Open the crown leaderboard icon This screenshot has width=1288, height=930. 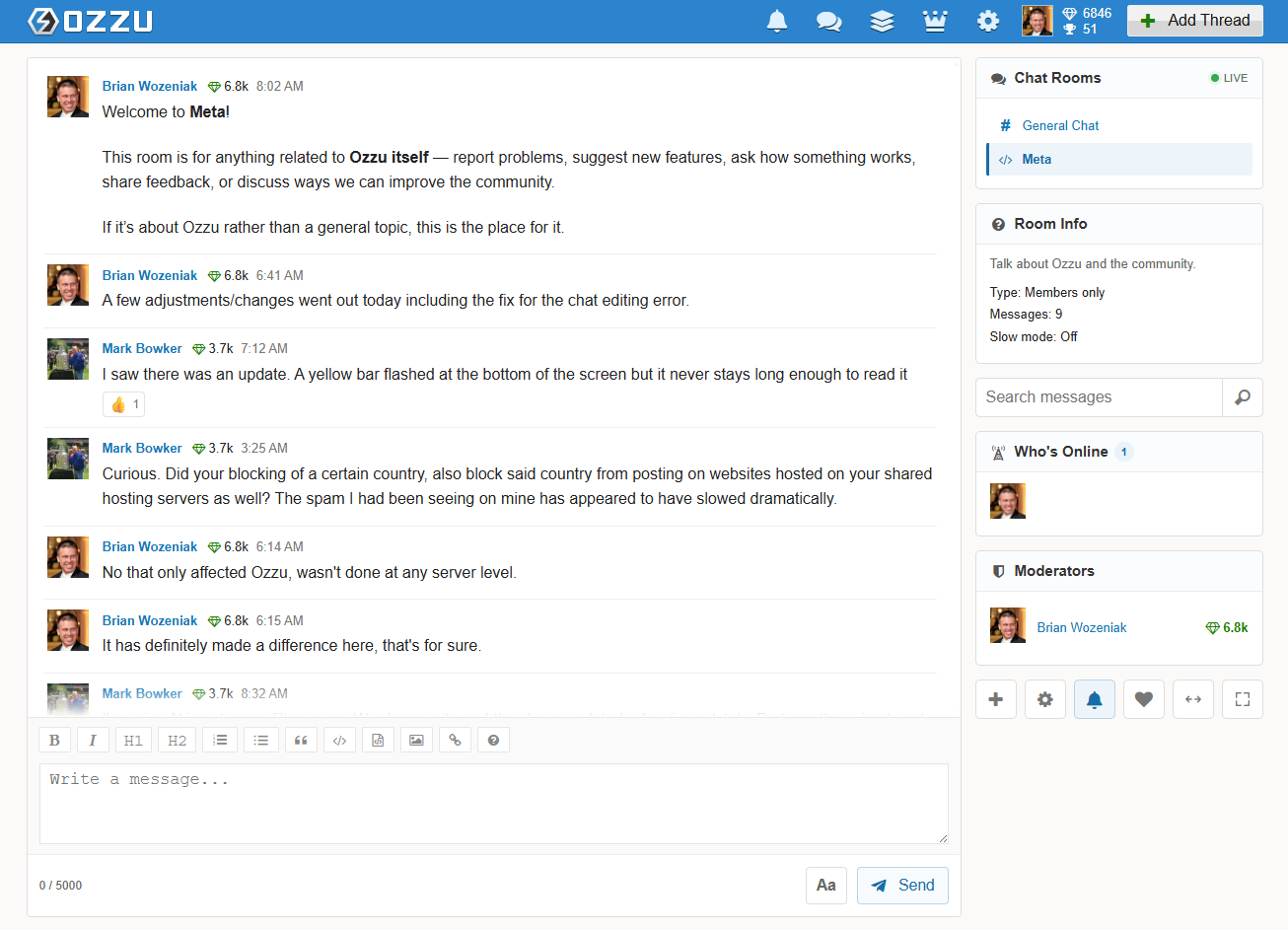[935, 21]
